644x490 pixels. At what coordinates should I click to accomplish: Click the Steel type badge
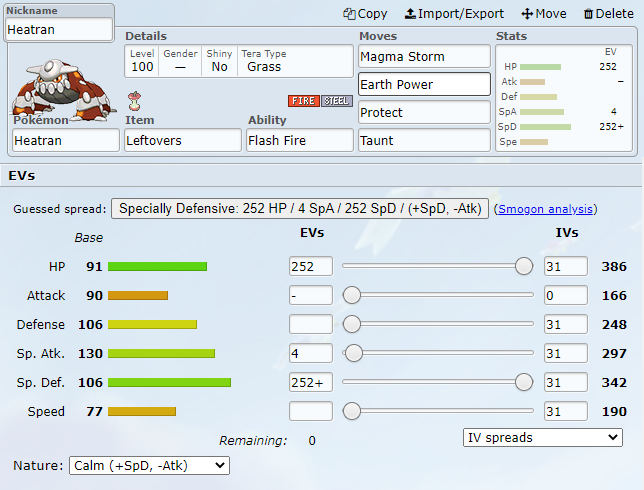click(x=337, y=101)
